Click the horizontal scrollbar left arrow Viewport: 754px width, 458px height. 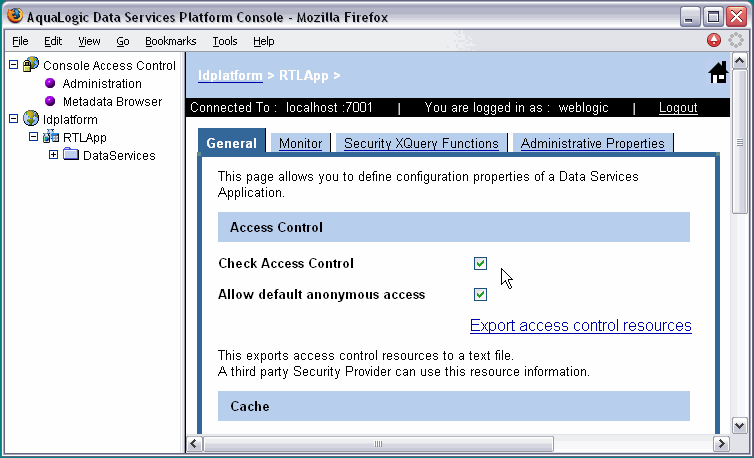(194, 443)
